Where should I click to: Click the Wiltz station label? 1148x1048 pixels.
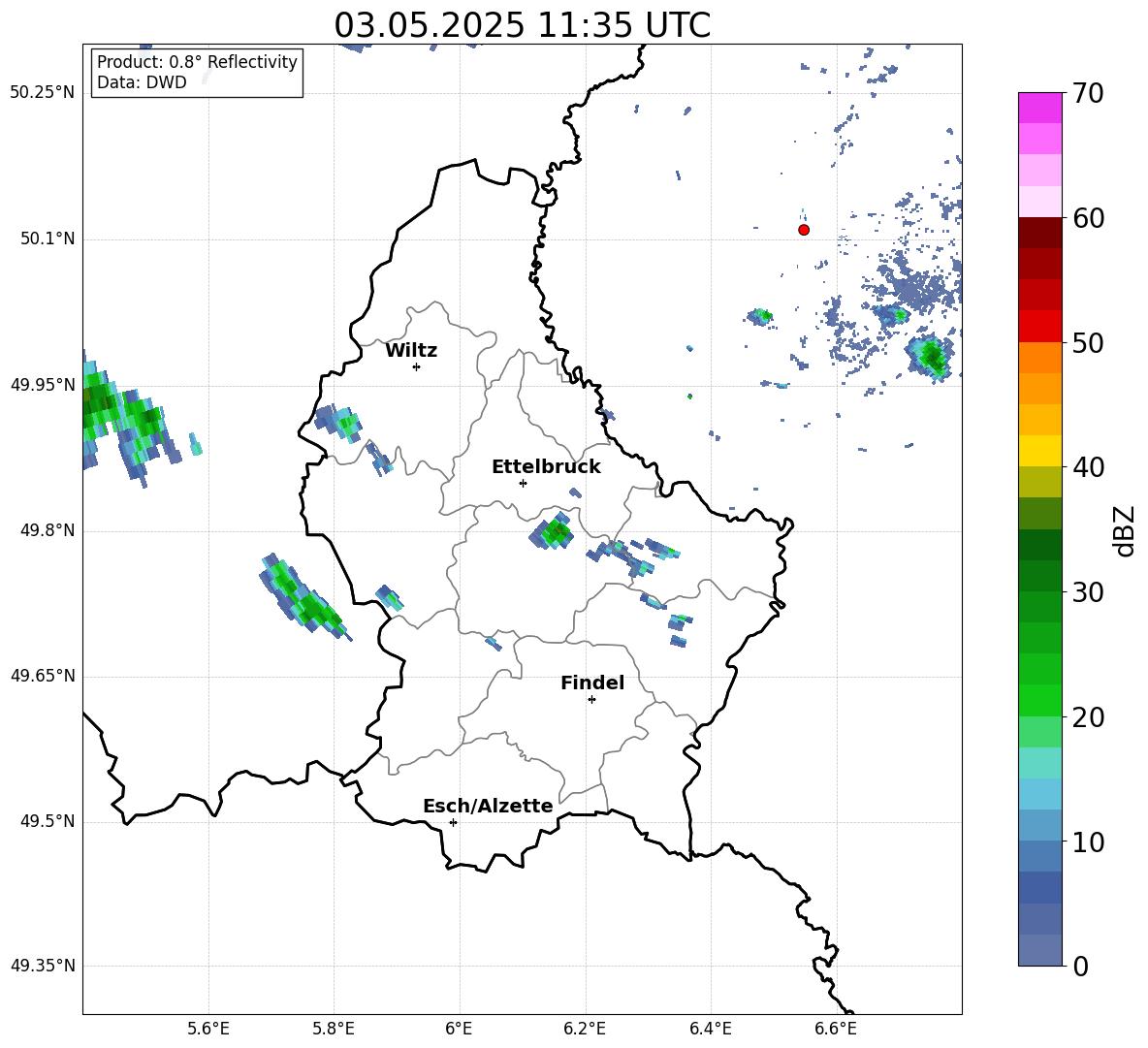click(411, 351)
